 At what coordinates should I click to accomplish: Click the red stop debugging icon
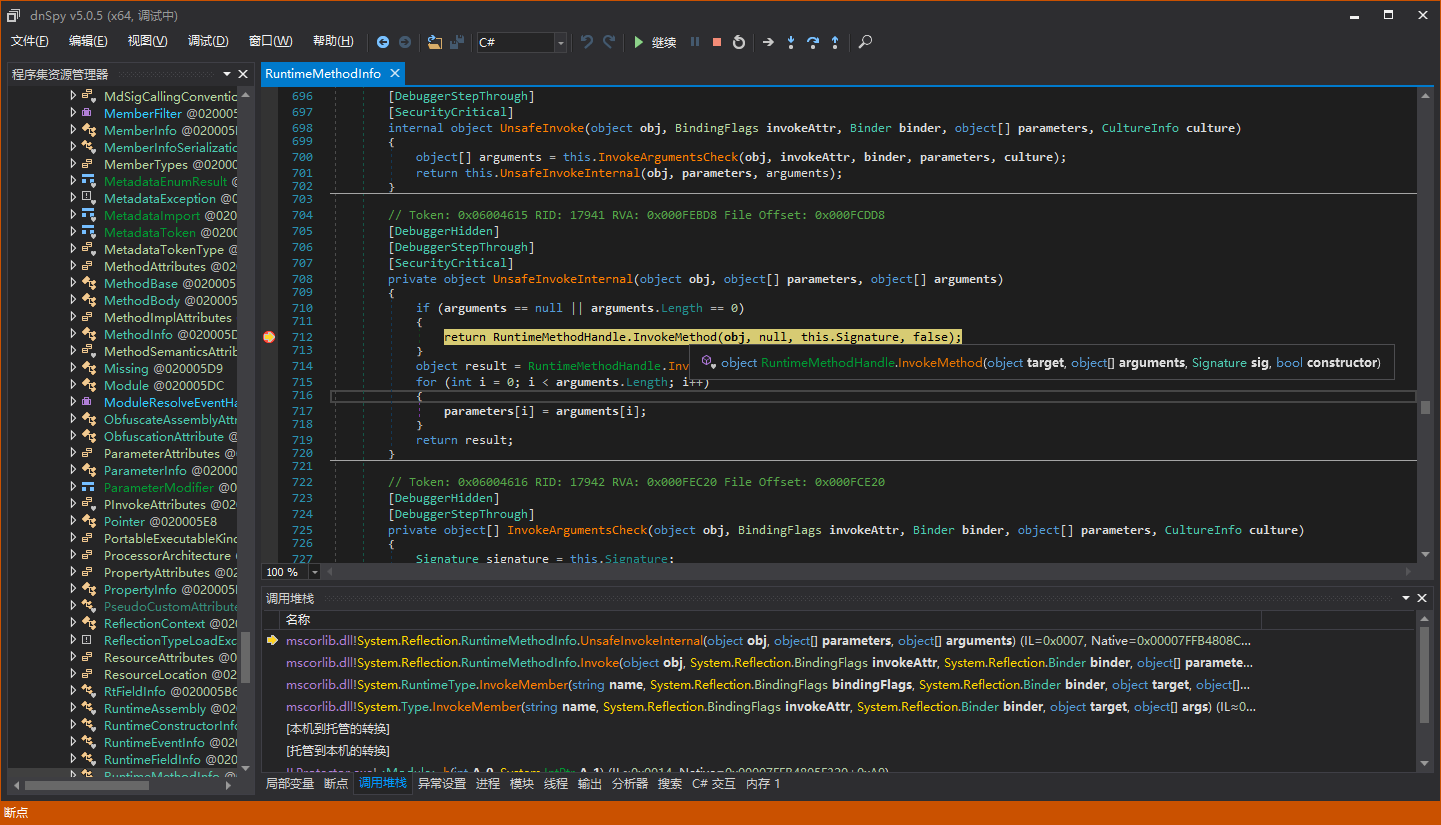click(717, 42)
